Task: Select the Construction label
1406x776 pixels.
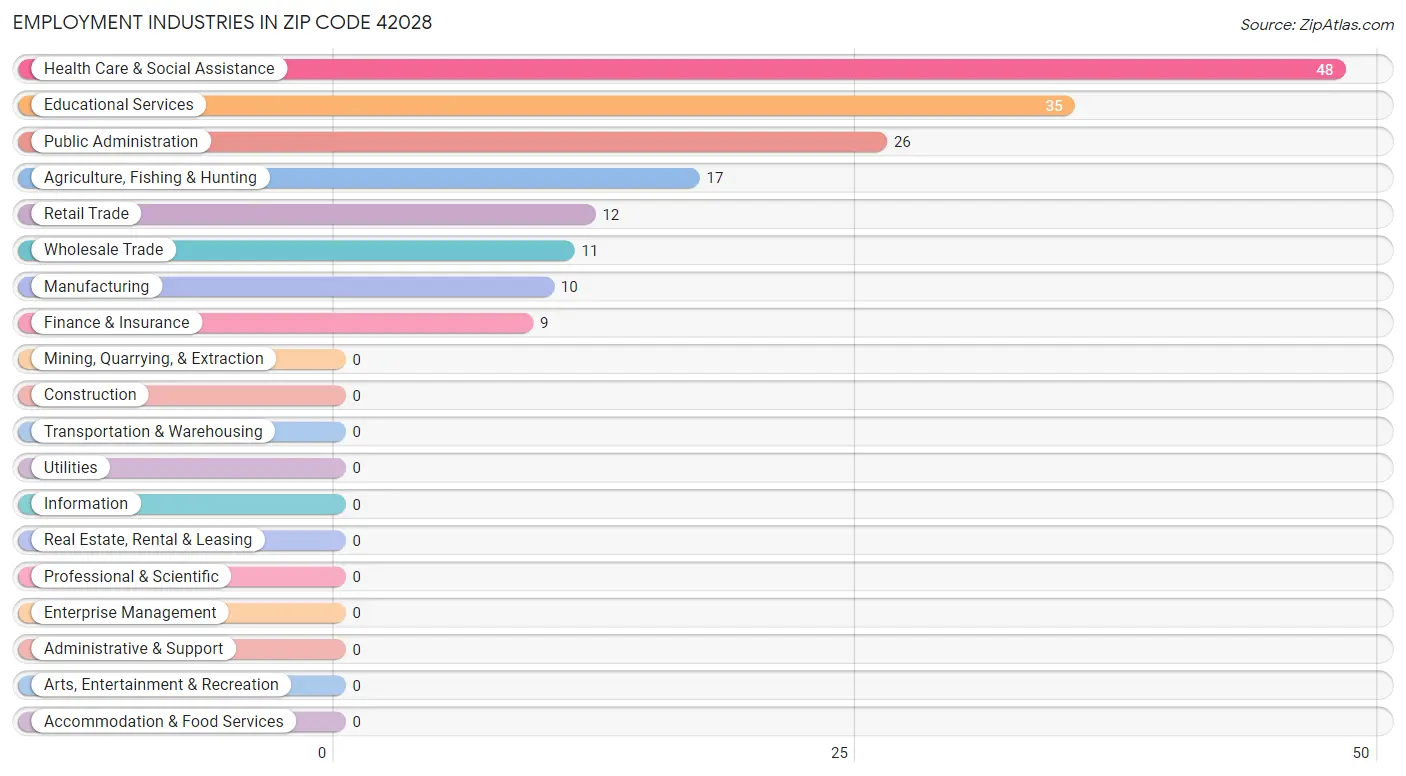Action: pyautogui.click(x=90, y=395)
